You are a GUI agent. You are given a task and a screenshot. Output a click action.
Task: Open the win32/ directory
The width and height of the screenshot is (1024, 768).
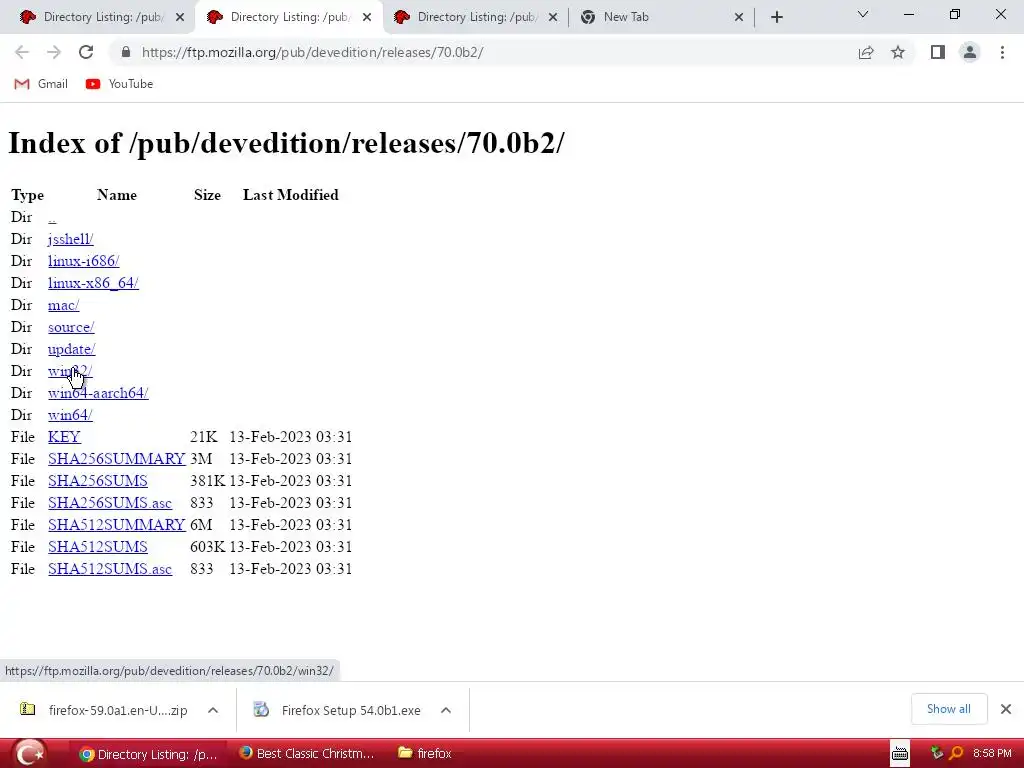pos(70,371)
